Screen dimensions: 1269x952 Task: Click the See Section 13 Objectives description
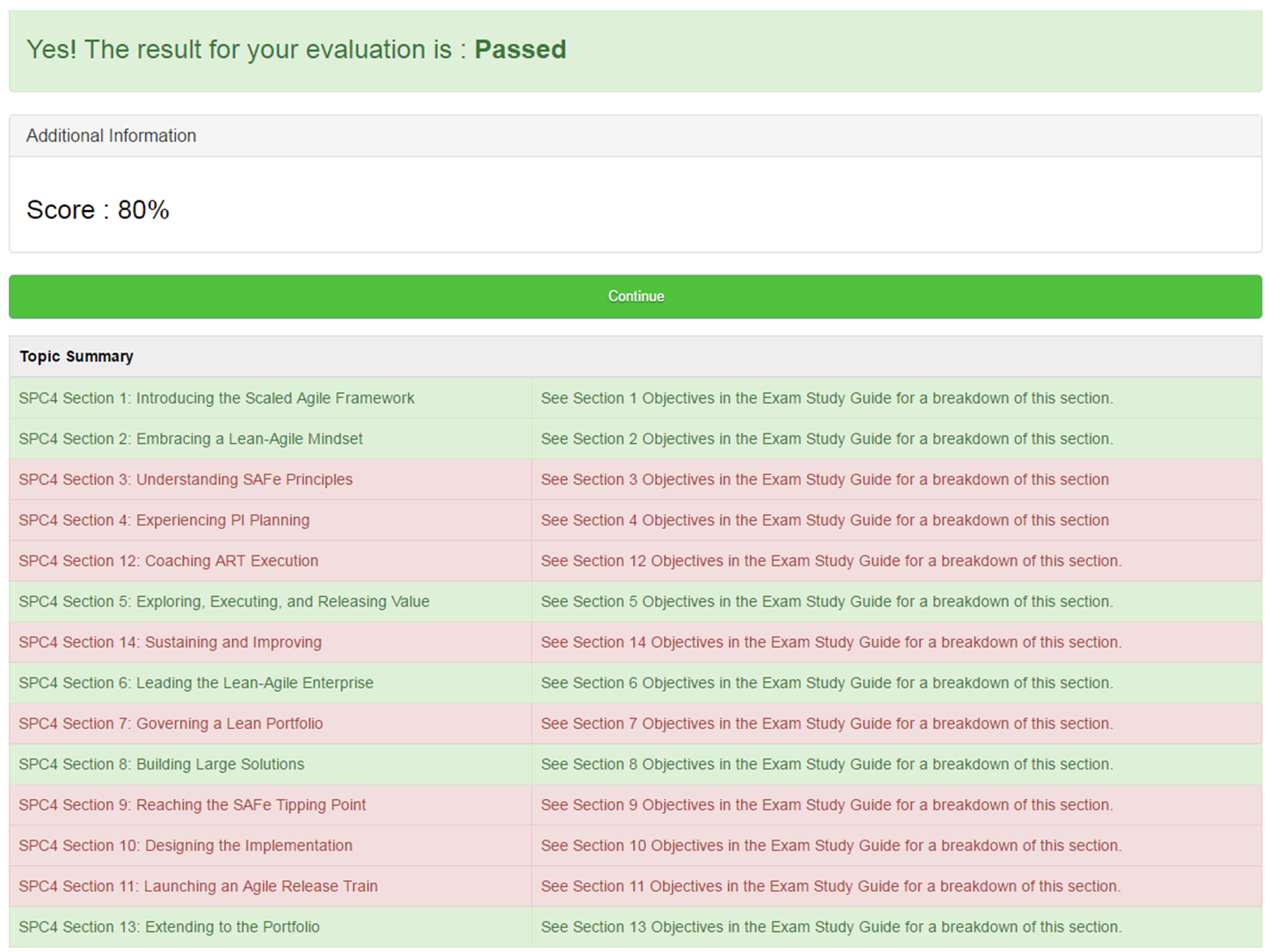point(831,927)
